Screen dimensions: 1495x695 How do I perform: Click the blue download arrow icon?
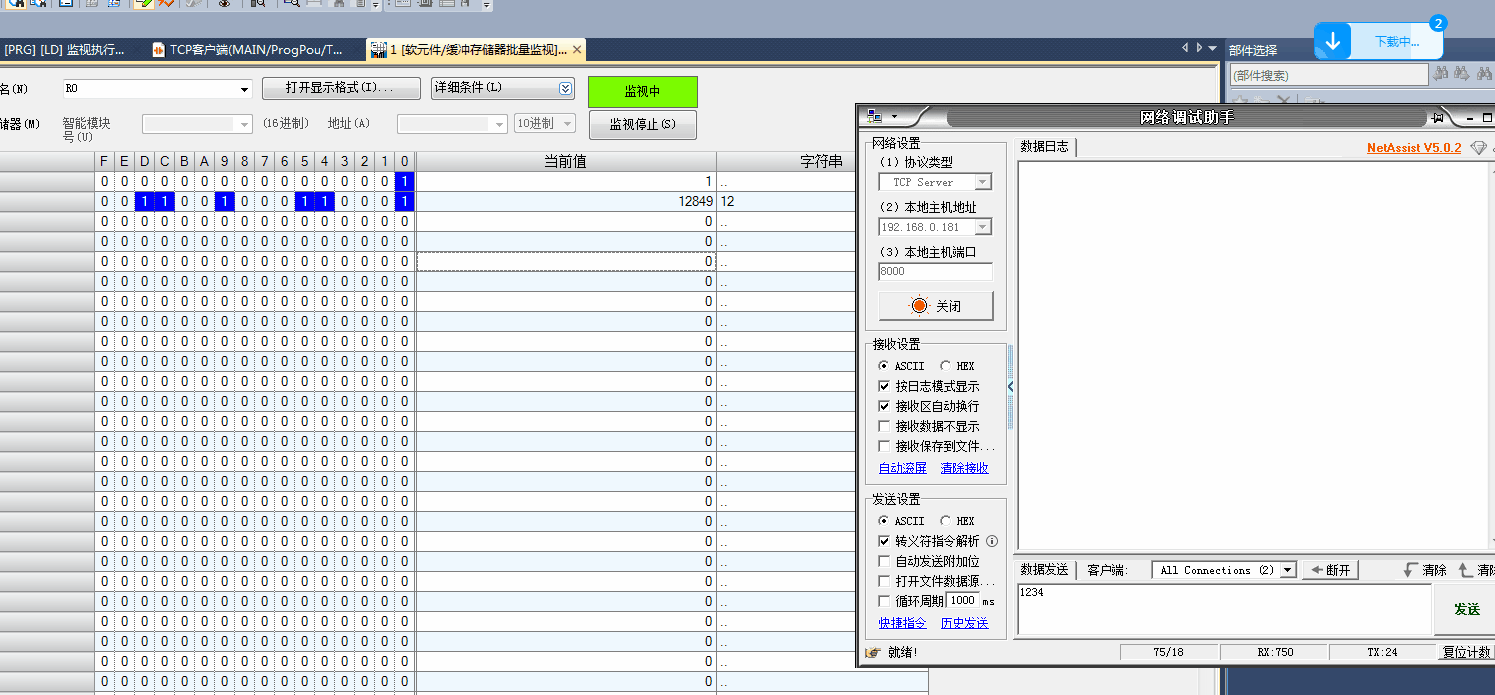(1333, 41)
